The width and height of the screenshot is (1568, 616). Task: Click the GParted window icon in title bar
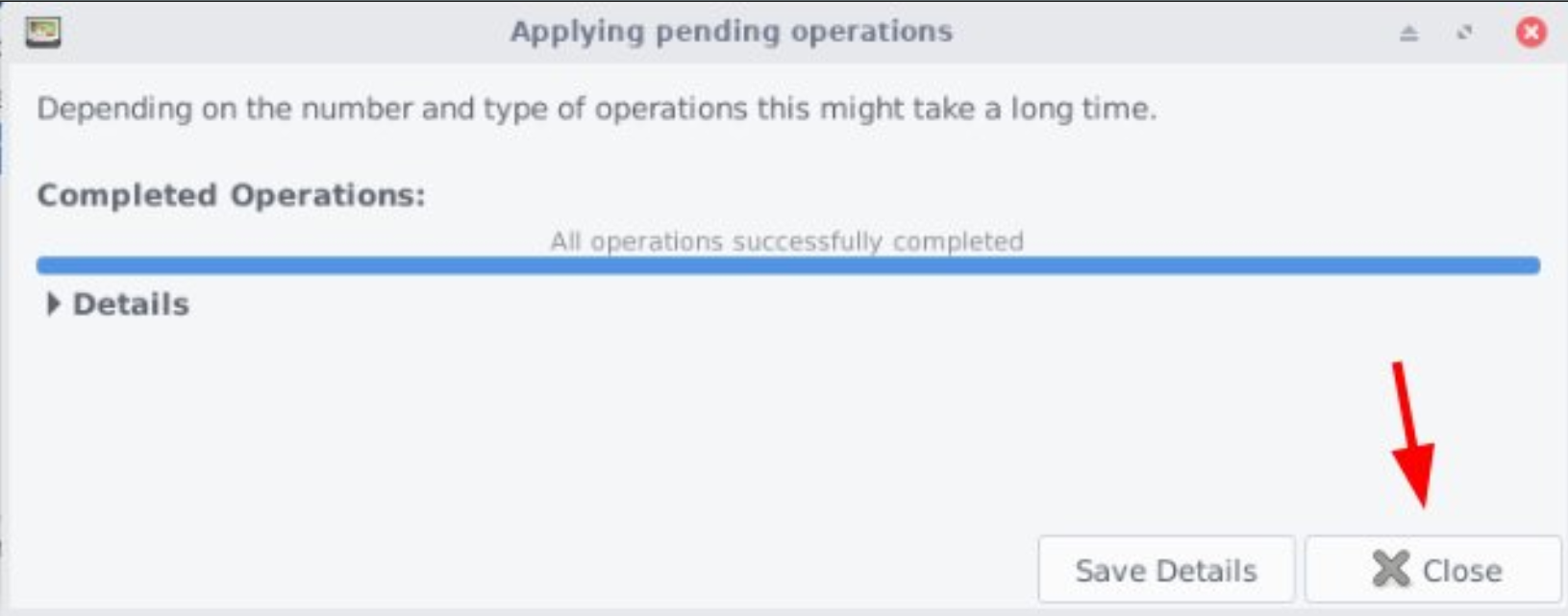point(43,32)
